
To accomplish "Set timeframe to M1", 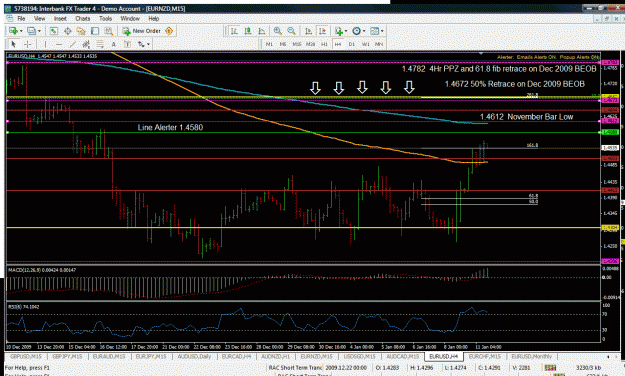I will 269,44.
